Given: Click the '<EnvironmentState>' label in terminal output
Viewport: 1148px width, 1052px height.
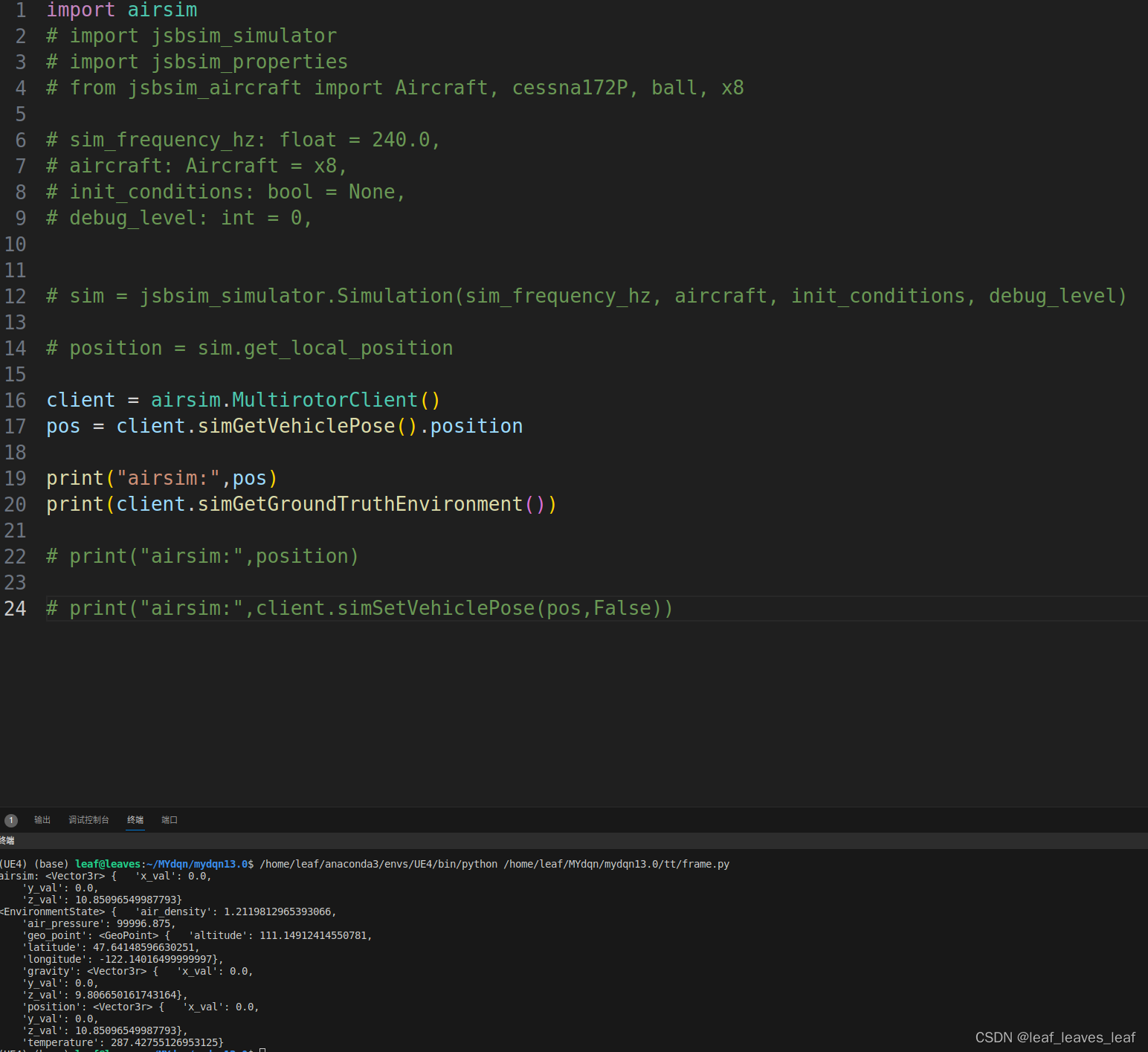Looking at the screenshot, I should coord(53,911).
